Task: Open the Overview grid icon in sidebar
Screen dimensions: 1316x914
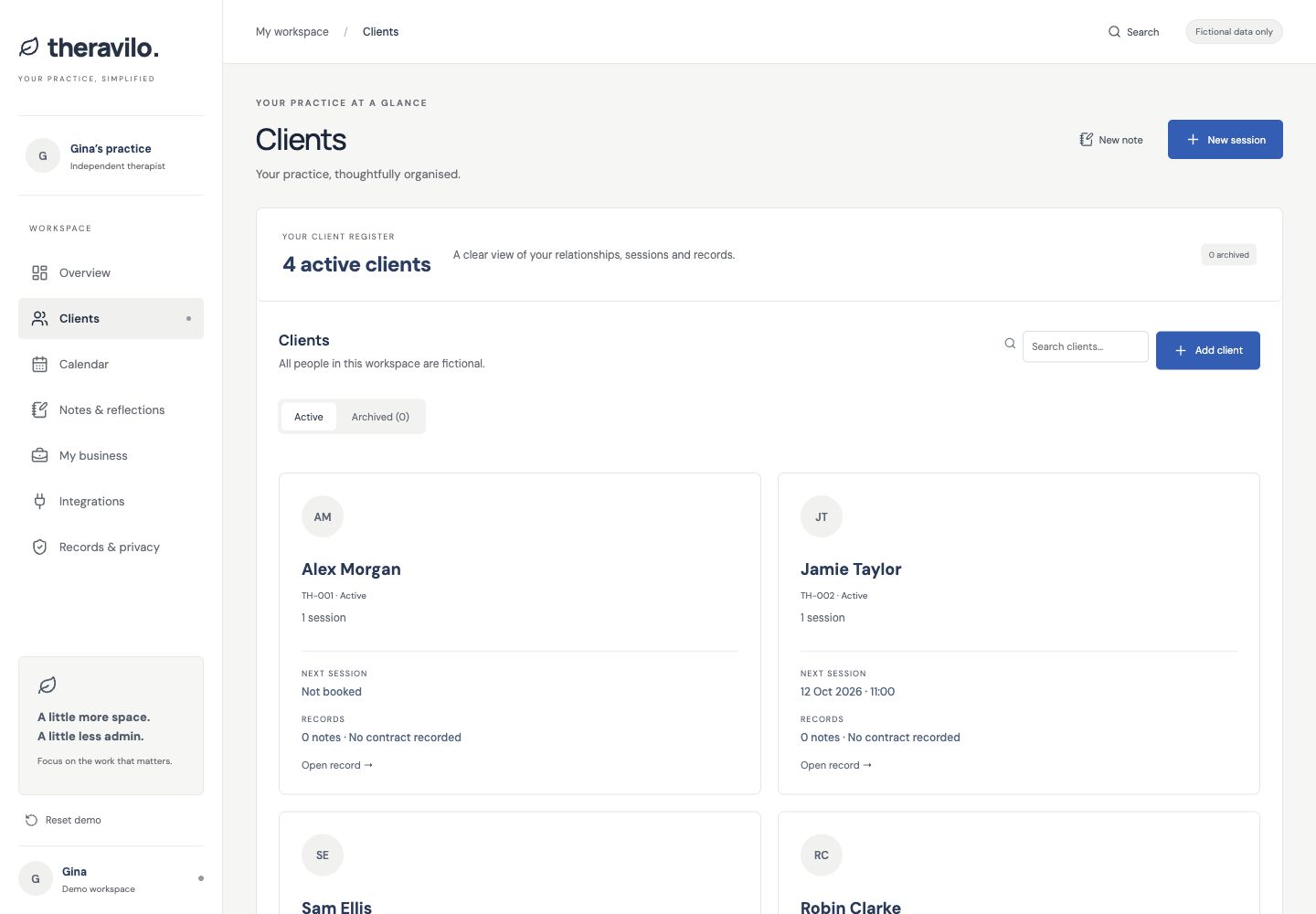Action: click(39, 272)
